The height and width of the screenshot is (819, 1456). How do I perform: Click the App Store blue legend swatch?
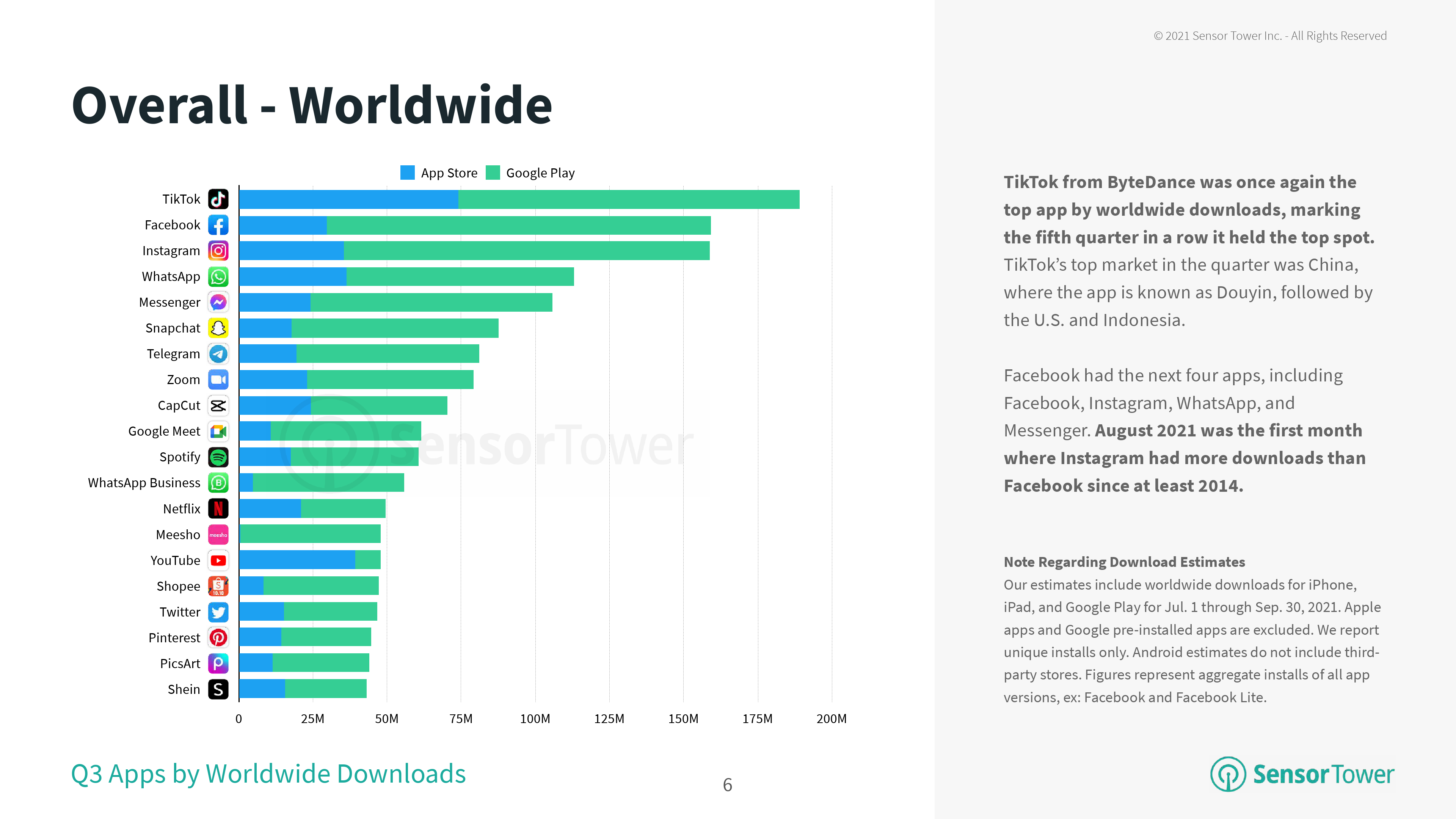pyautogui.click(x=407, y=173)
